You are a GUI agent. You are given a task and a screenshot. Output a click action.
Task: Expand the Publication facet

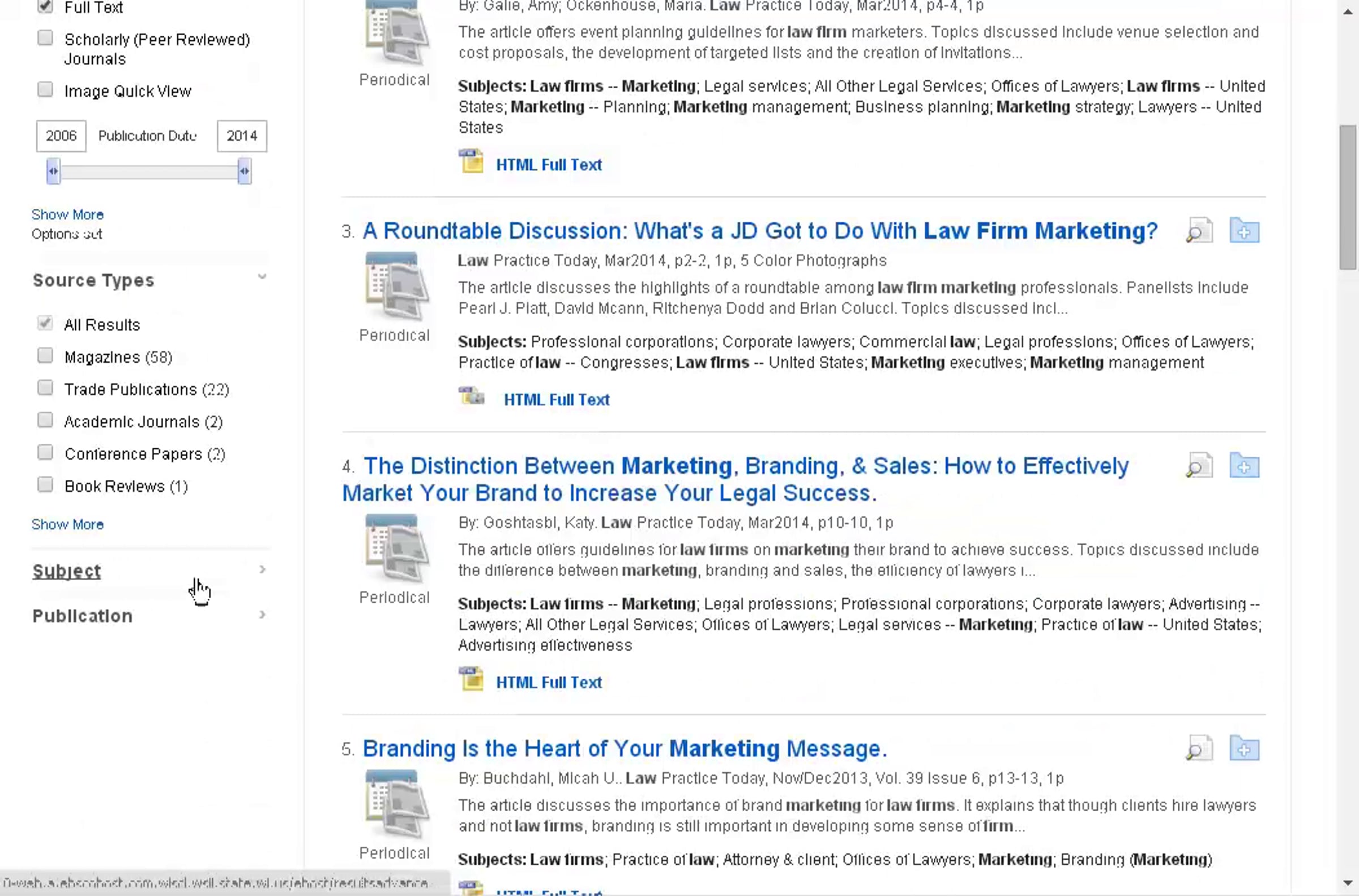(x=82, y=615)
